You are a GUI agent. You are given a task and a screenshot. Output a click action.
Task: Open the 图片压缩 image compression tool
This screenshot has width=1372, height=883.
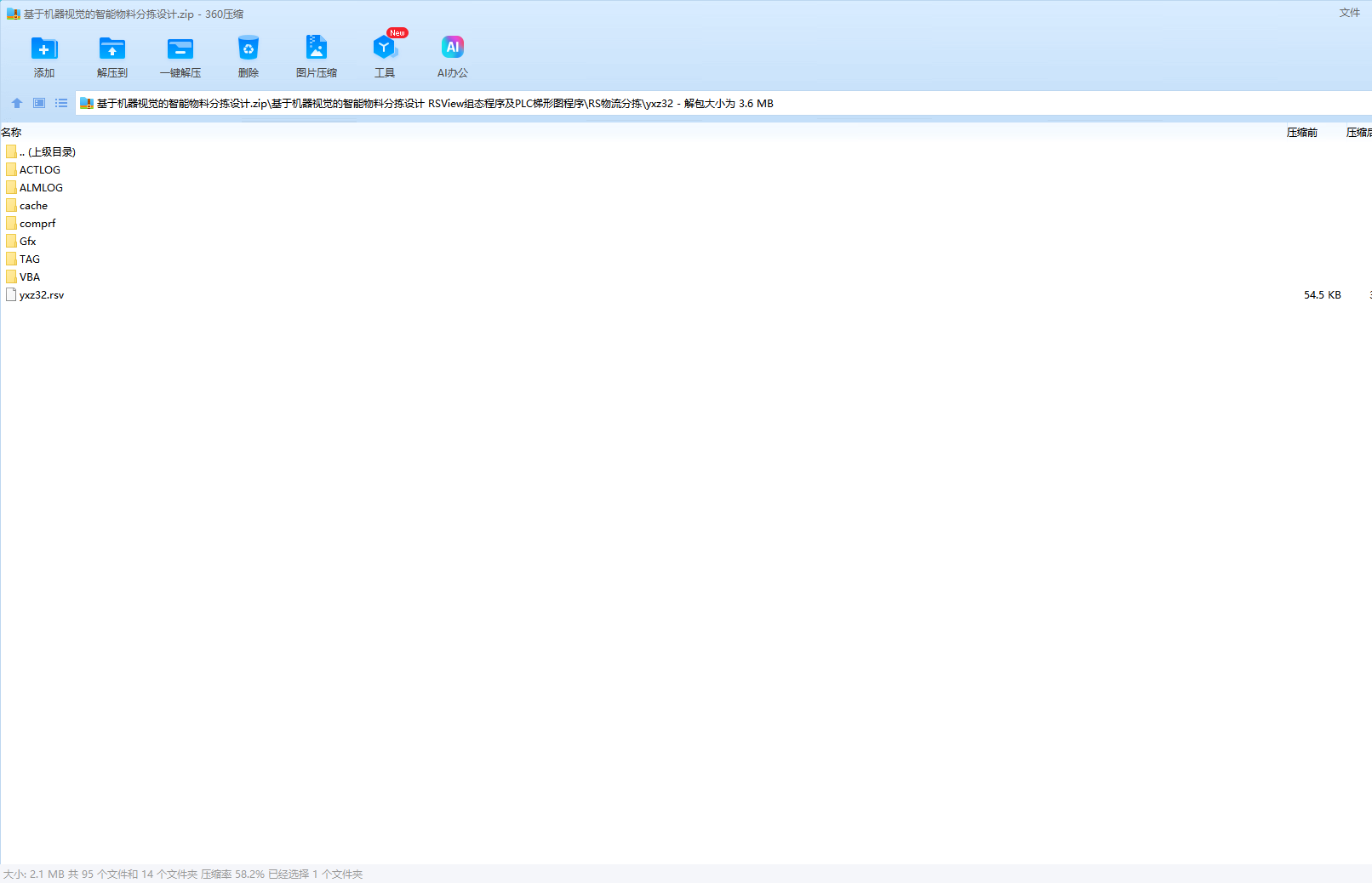[x=317, y=49]
